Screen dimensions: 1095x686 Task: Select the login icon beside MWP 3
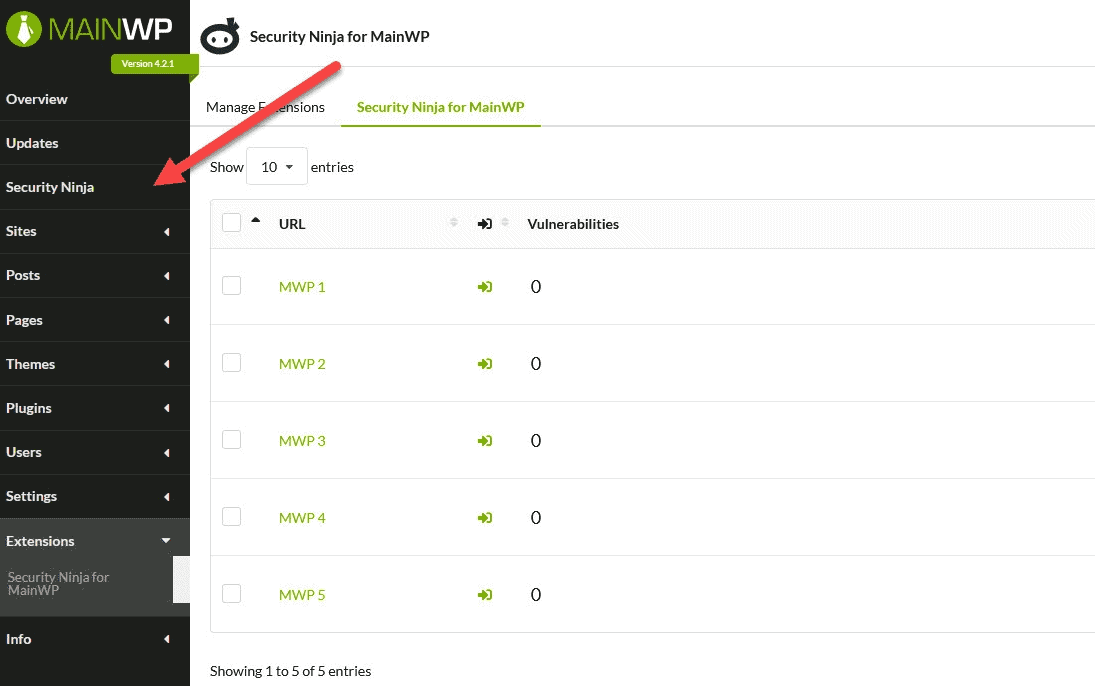[485, 440]
